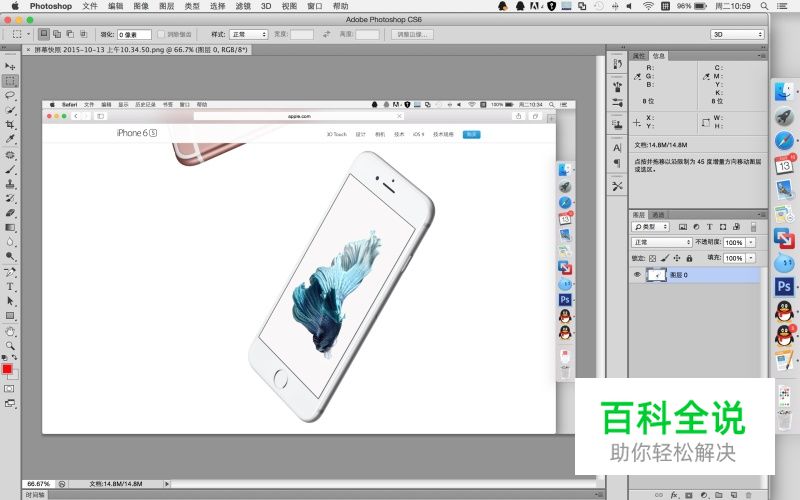Image resolution: width=800 pixels, height=500 pixels.
Task: Select the Dodge tool
Action: [10, 256]
